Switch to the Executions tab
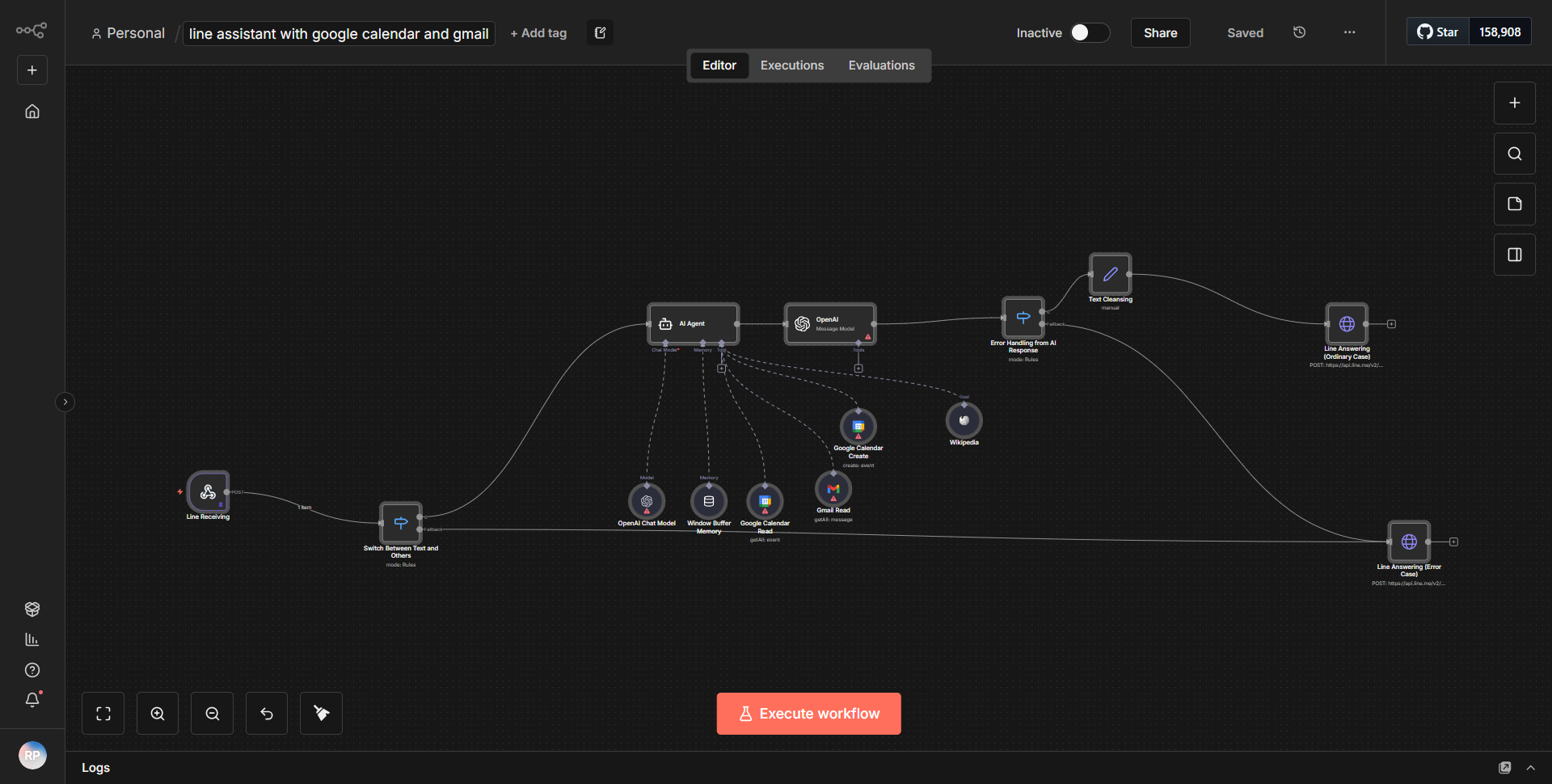This screenshot has width=1552, height=784. point(791,65)
